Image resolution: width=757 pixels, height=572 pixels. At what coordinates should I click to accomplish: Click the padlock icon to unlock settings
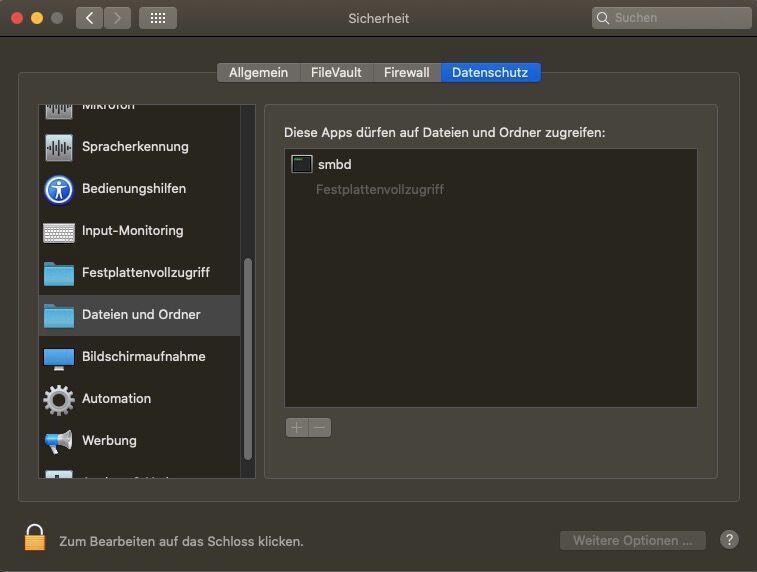tap(35, 537)
